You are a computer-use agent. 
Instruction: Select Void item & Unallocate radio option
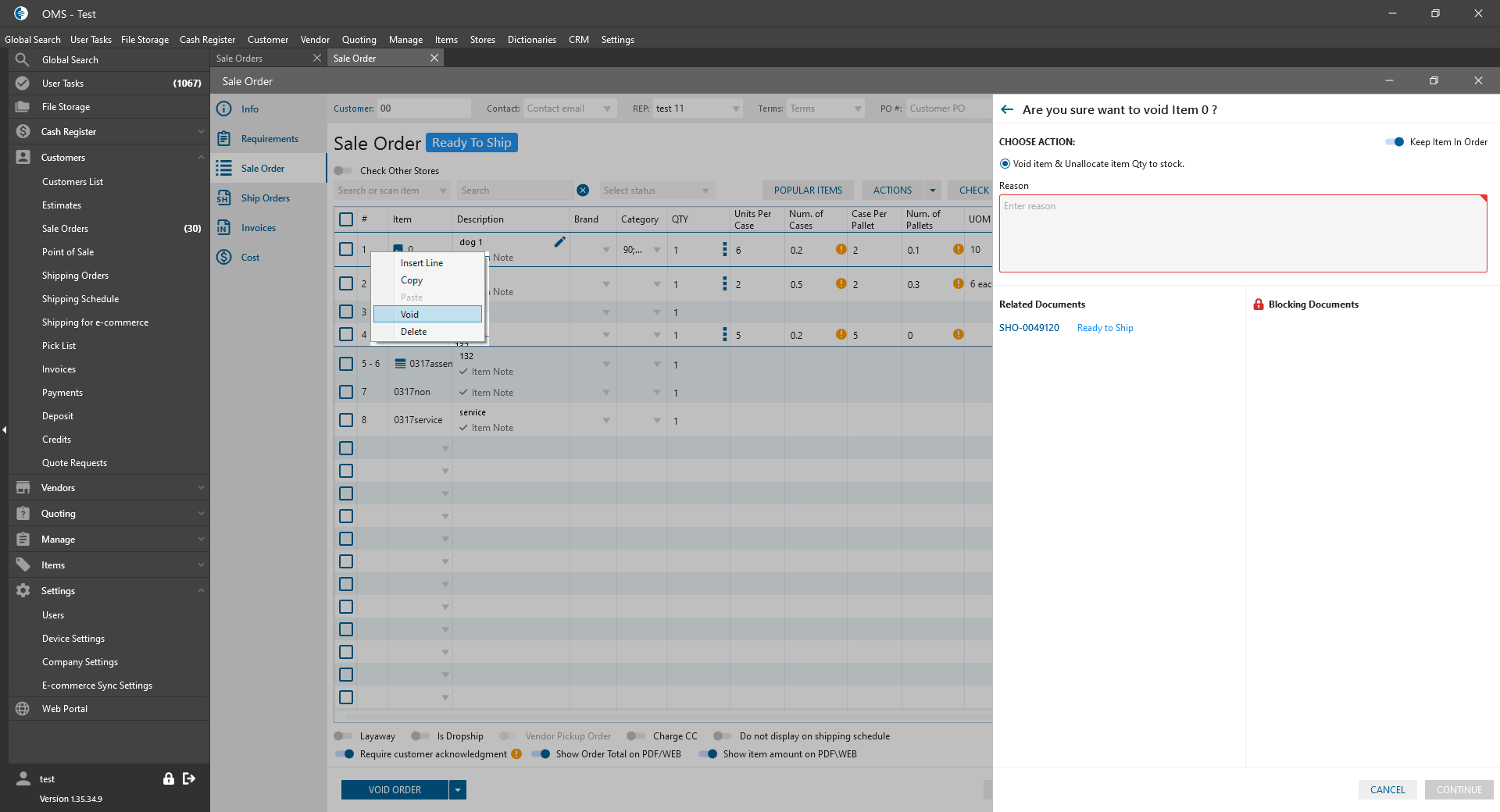[x=1005, y=164]
